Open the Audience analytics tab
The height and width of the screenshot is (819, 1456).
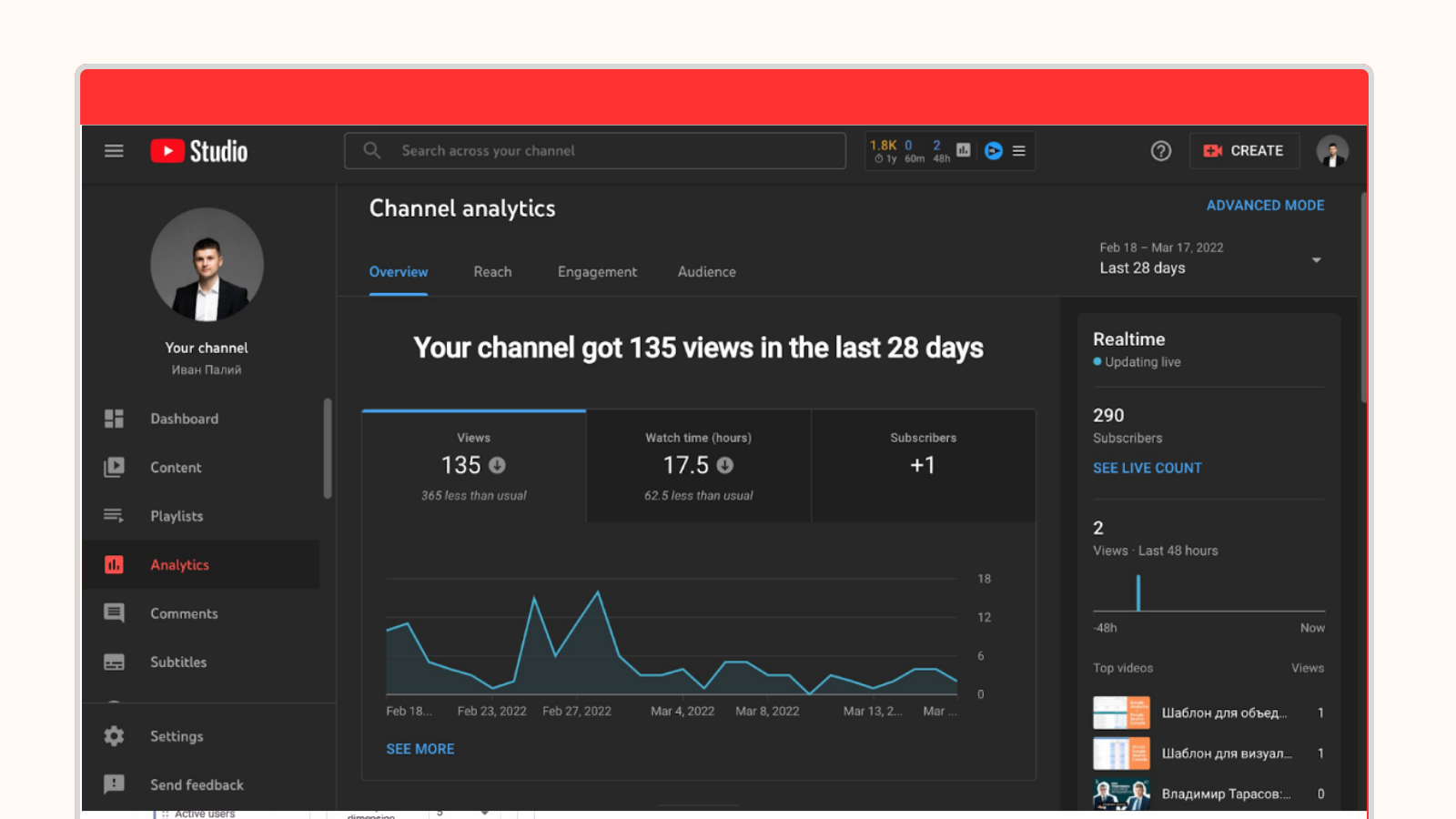pos(706,271)
